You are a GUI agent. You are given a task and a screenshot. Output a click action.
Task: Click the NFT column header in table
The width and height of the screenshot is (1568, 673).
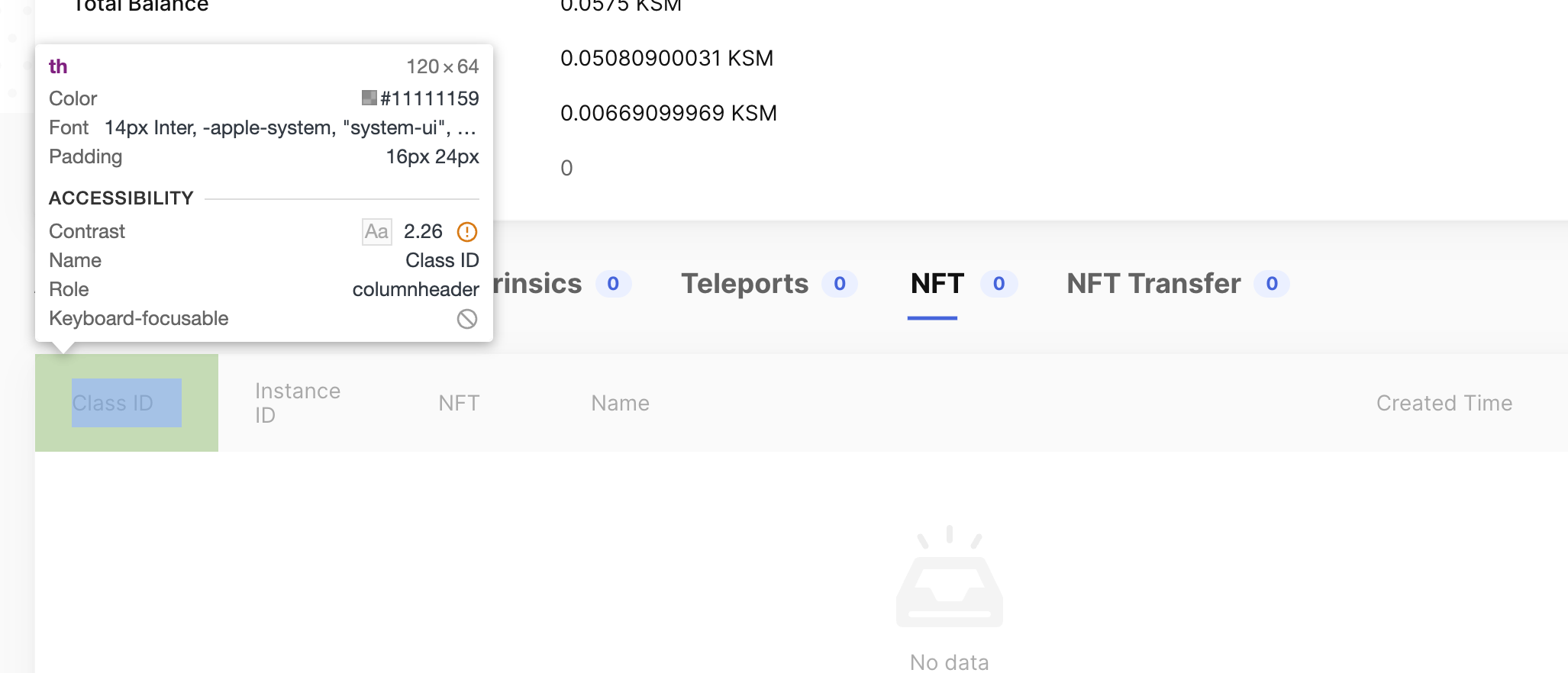tap(459, 403)
